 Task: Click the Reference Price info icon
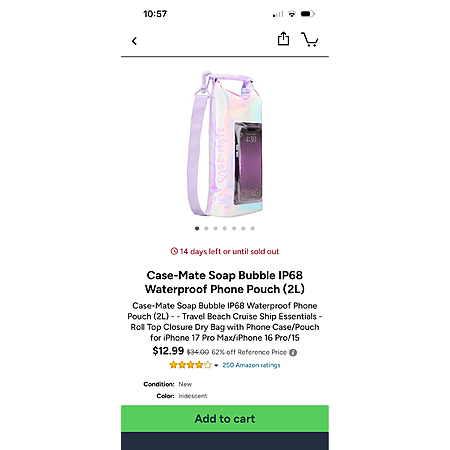pos(293,353)
